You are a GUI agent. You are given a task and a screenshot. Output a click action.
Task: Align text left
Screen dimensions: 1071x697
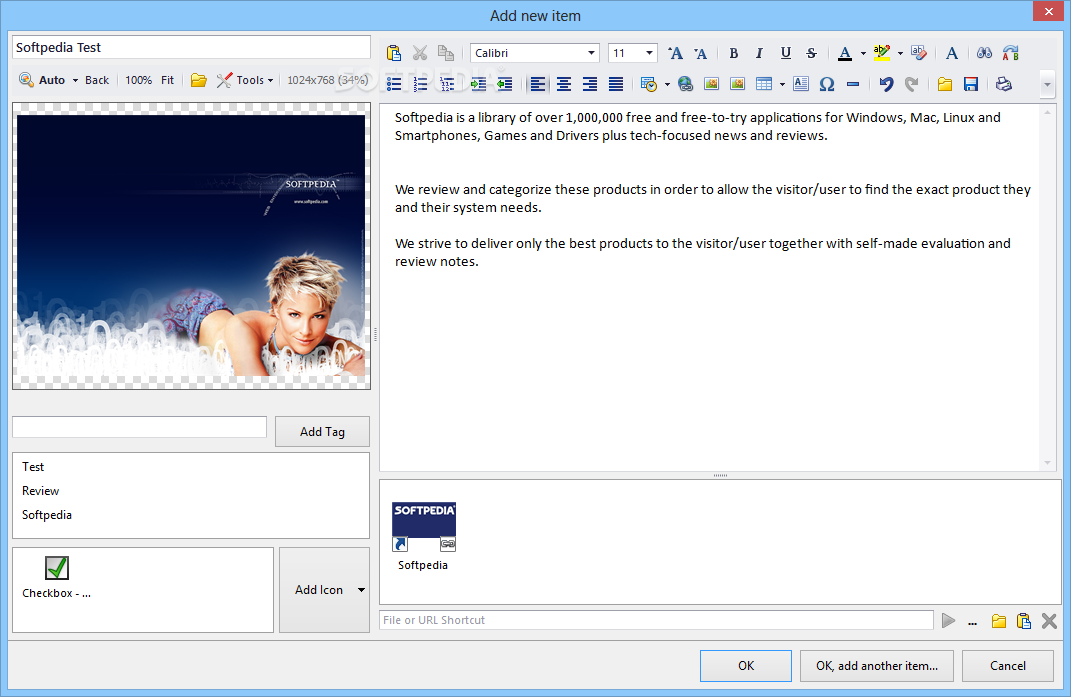tap(538, 83)
